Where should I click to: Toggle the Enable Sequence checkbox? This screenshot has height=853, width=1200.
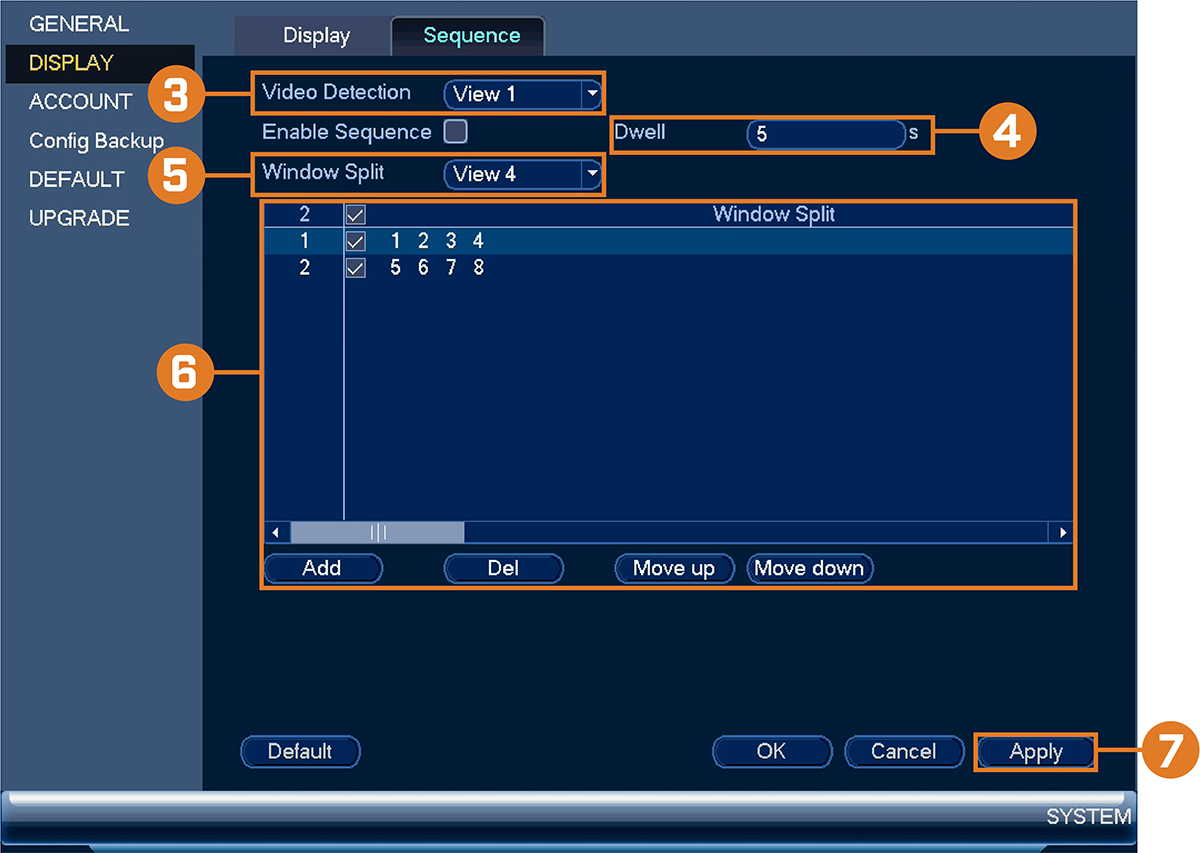(456, 131)
